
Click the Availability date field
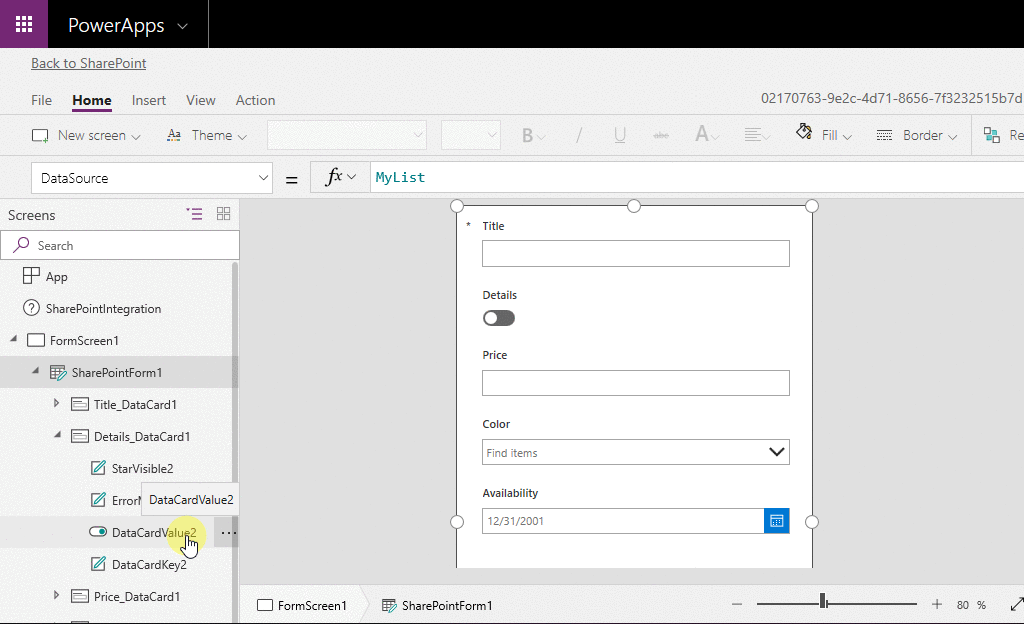[x=623, y=521]
